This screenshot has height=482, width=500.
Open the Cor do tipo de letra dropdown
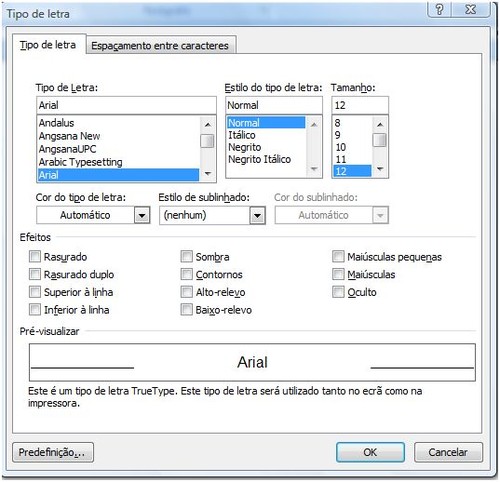point(142,215)
